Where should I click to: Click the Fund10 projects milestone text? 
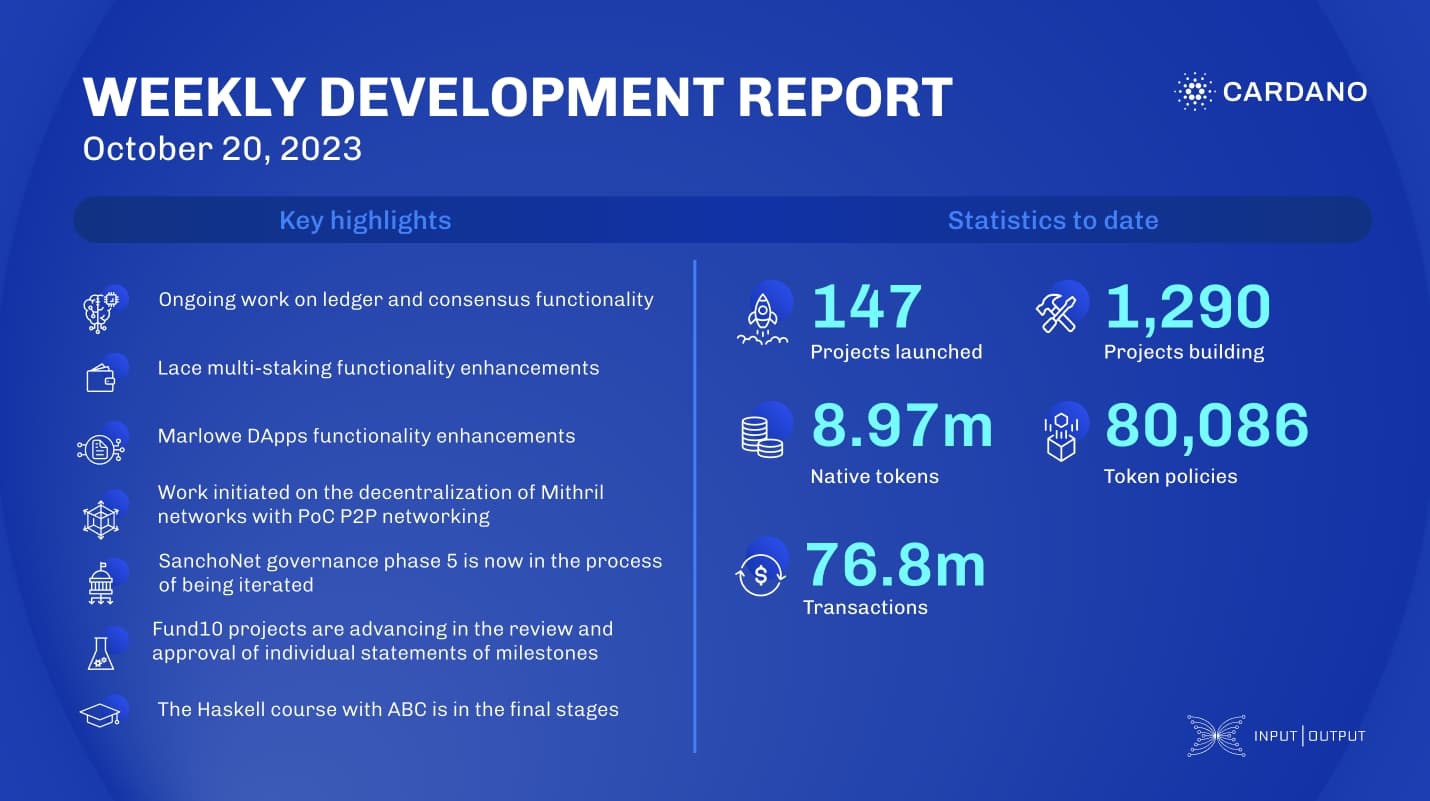pos(382,642)
